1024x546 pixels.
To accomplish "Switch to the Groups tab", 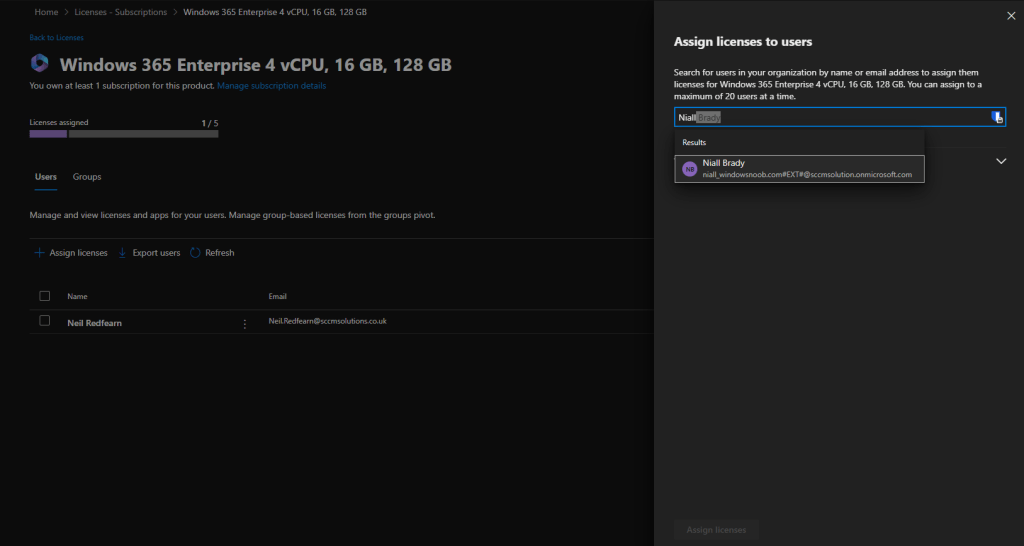I will click(x=87, y=177).
